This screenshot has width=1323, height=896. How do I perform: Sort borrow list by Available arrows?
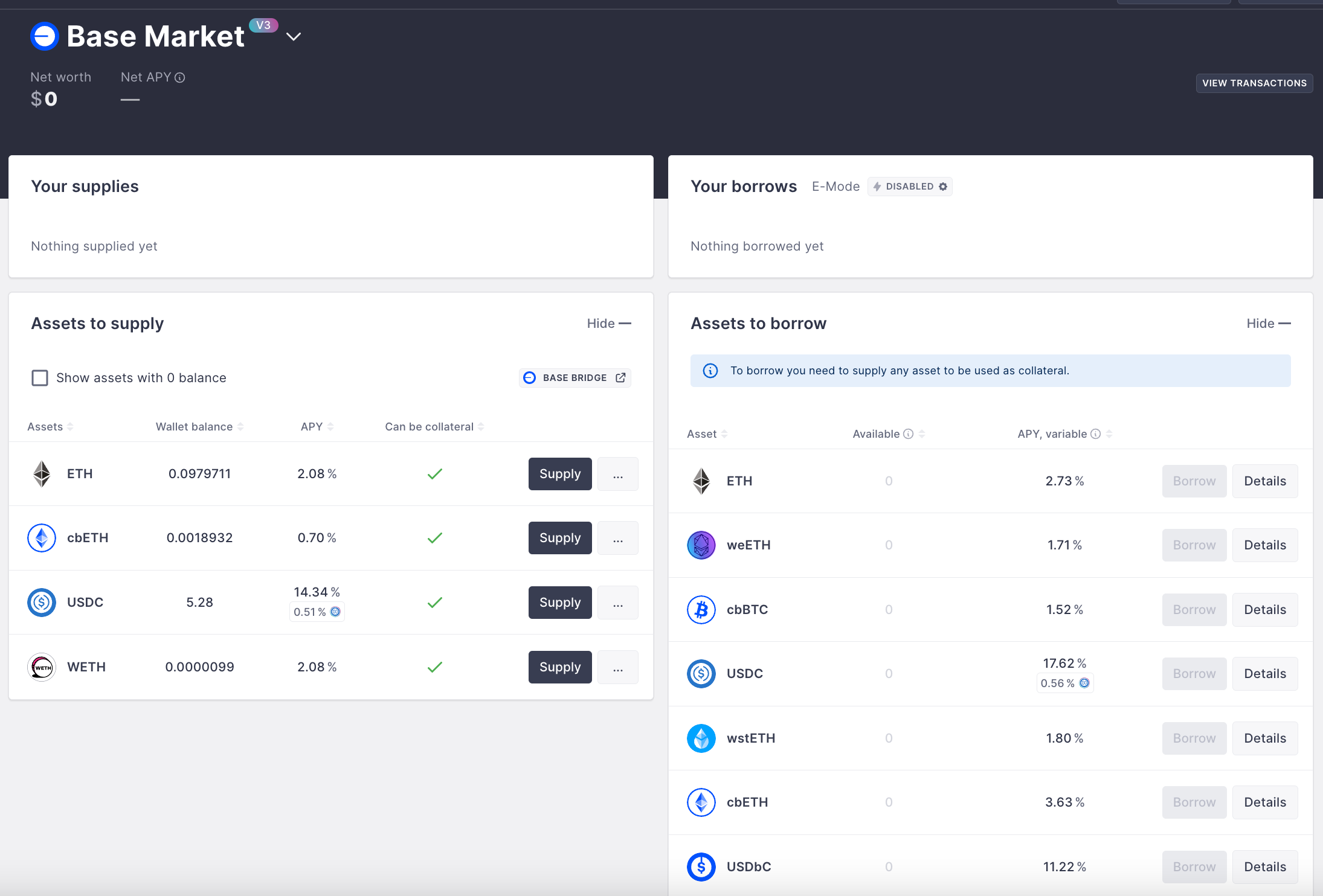click(x=922, y=434)
